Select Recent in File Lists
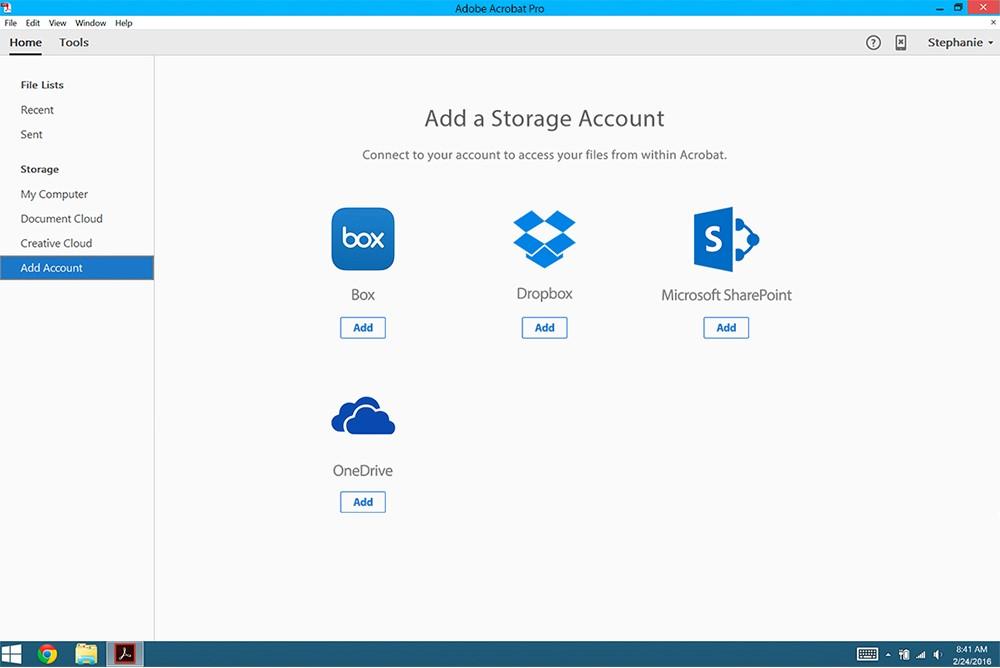The width and height of the screenshot is (1000, 668). coord(38,110)
